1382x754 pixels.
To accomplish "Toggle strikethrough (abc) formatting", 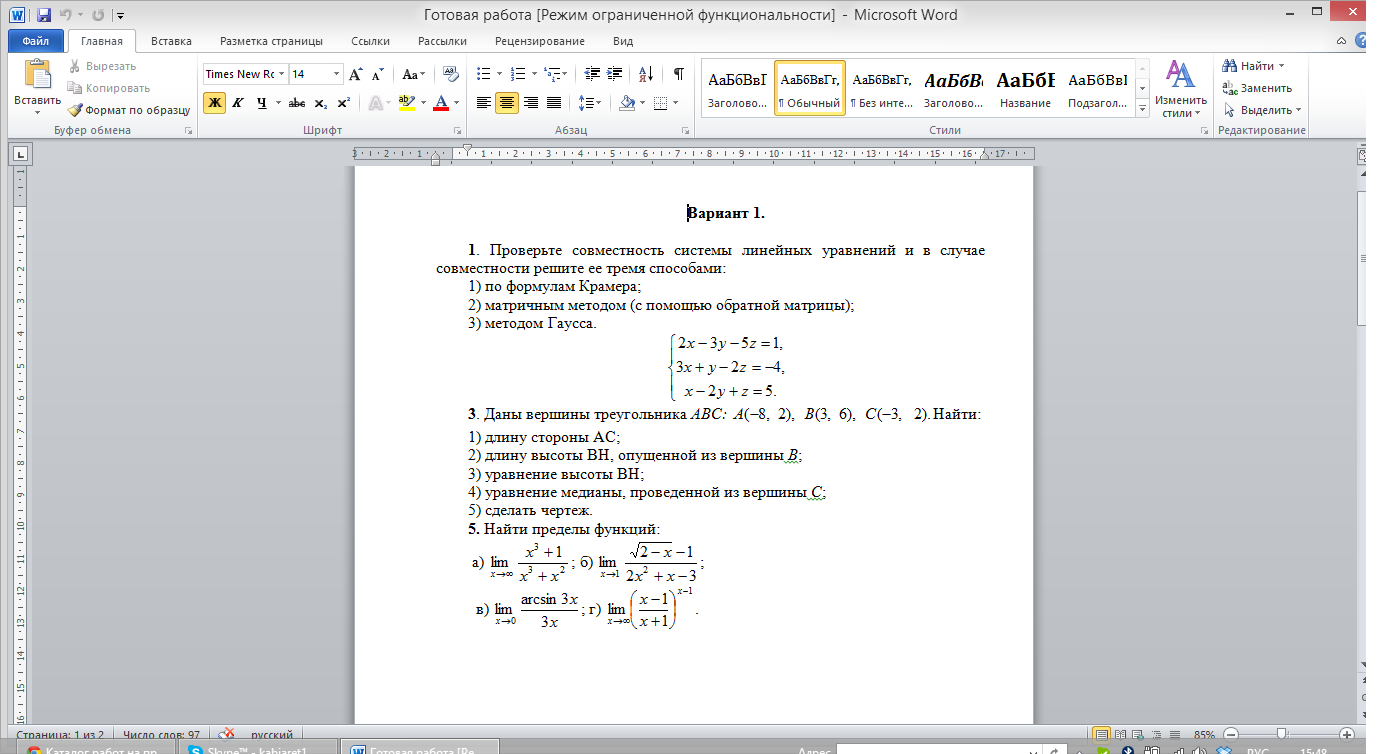I will point(297,102).
